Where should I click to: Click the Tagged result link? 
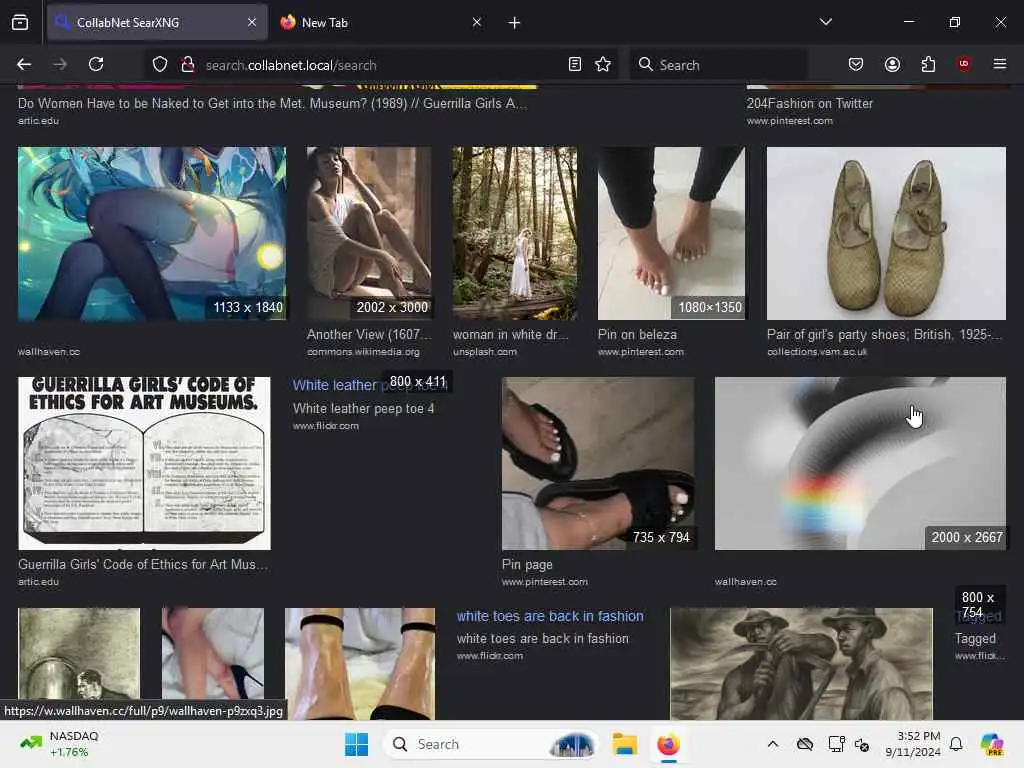(x=978, y=616)
